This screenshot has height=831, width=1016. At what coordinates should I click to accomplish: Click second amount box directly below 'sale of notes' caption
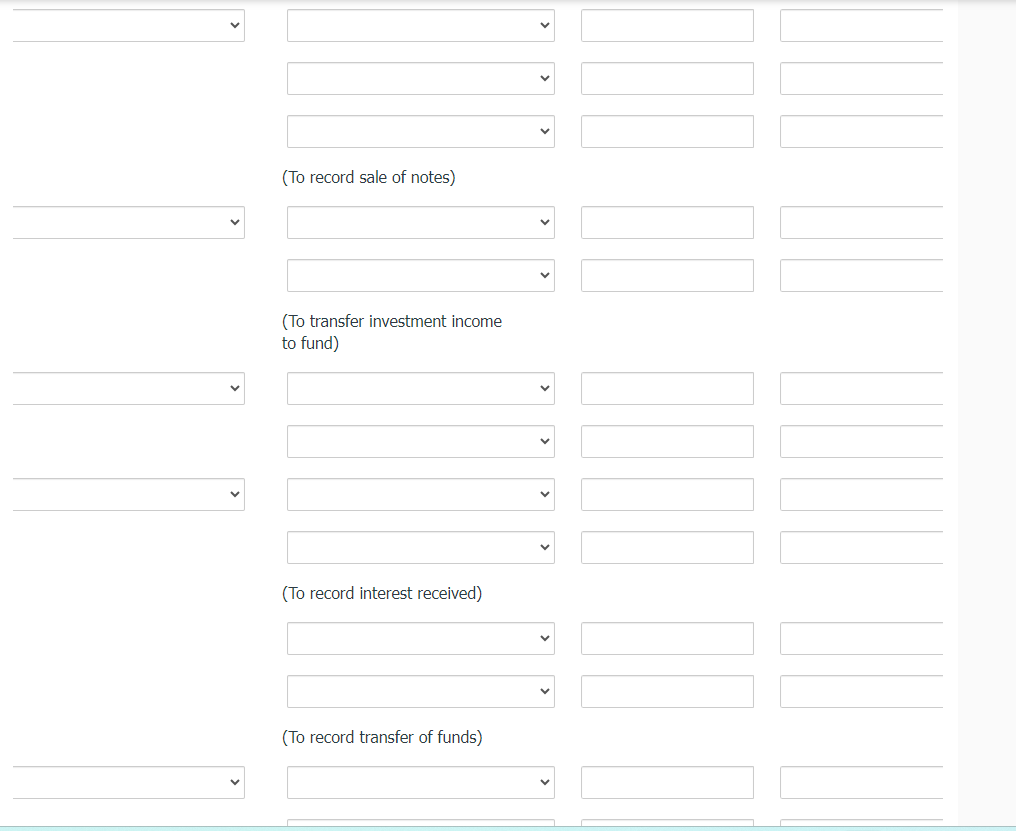861,222
